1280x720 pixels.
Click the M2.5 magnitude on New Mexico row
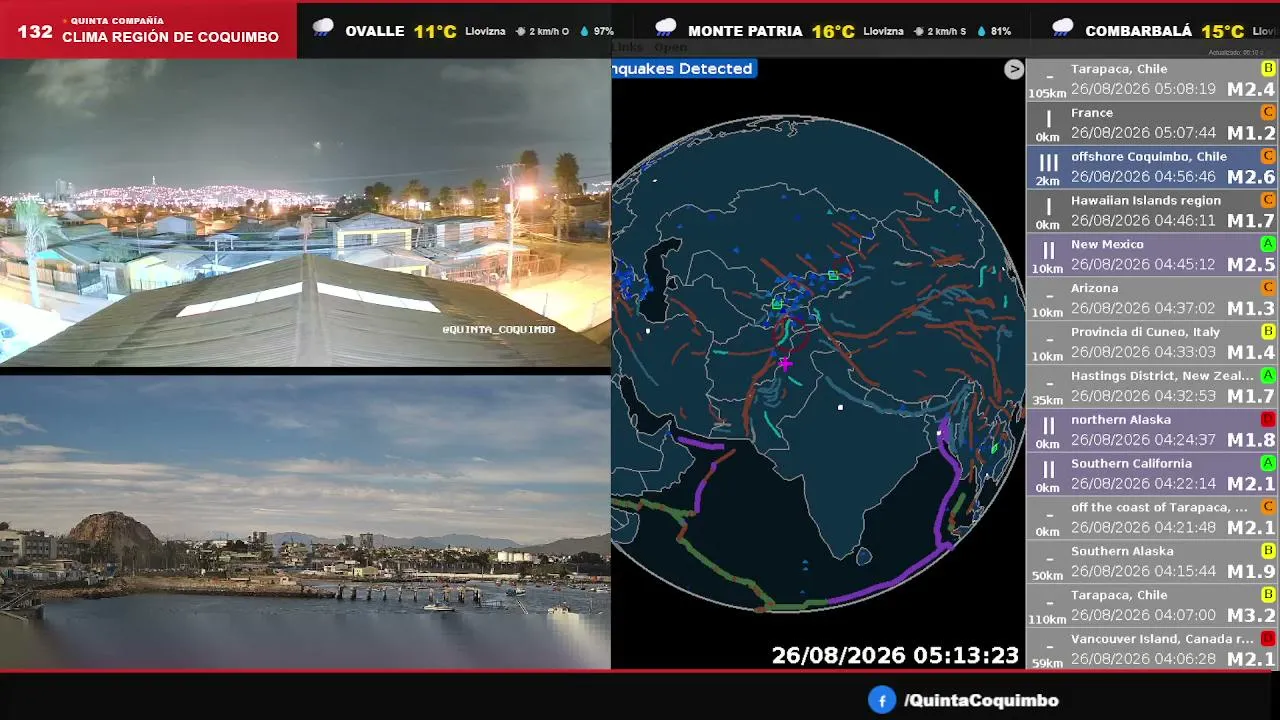point(1251,265)
